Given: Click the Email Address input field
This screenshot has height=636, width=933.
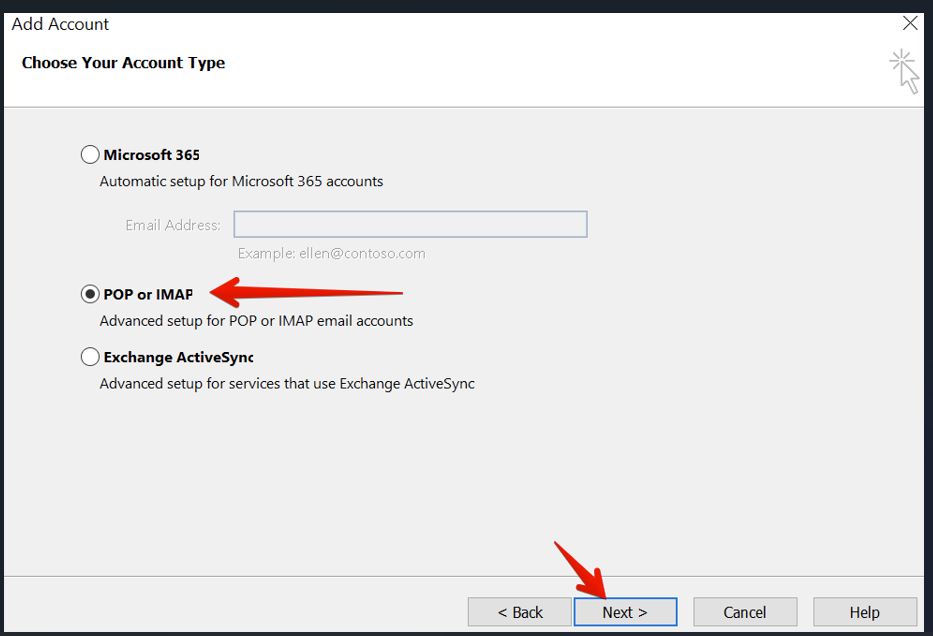Looking at the screenshot, I should (x=411, y=224).
